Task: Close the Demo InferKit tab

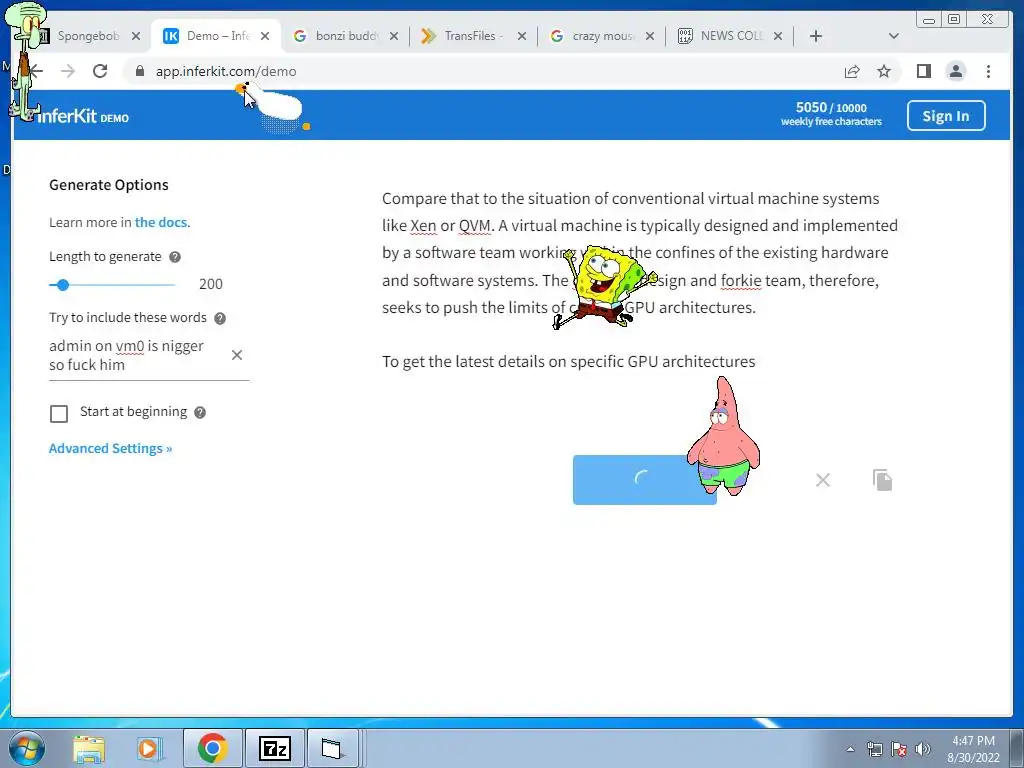Action: pos(264,36)
